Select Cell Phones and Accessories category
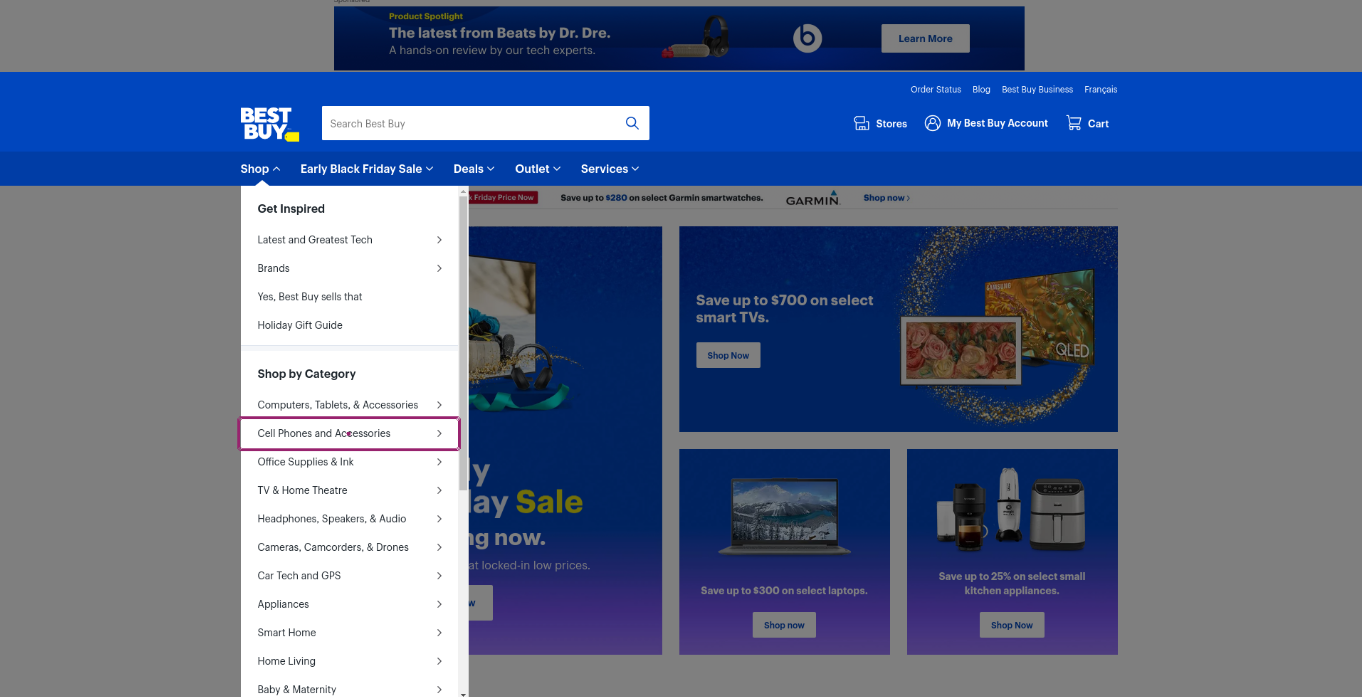 324,433
